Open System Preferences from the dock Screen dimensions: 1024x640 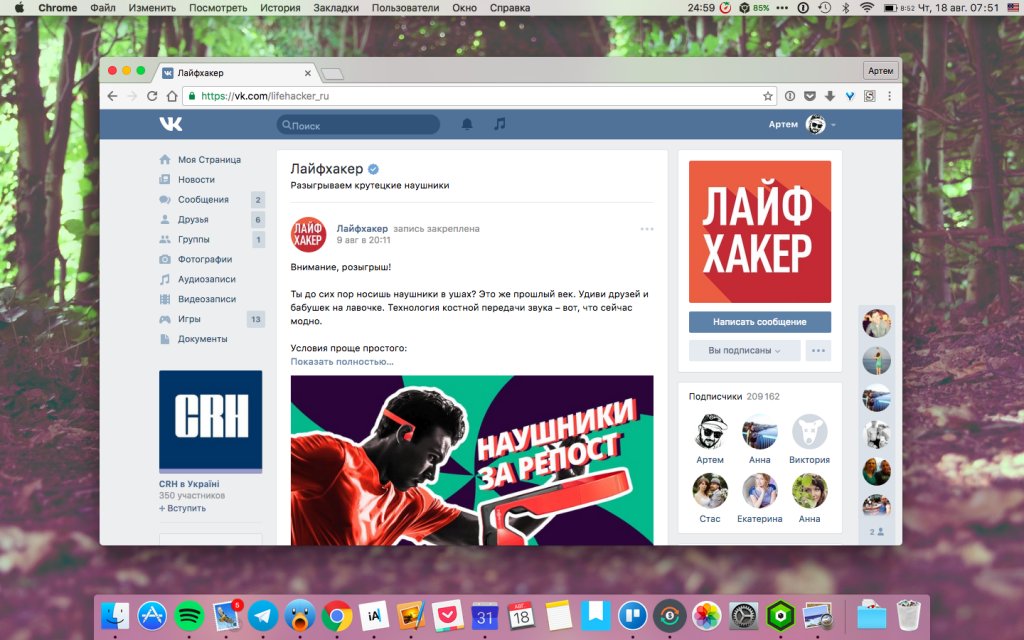coord(743,616)
